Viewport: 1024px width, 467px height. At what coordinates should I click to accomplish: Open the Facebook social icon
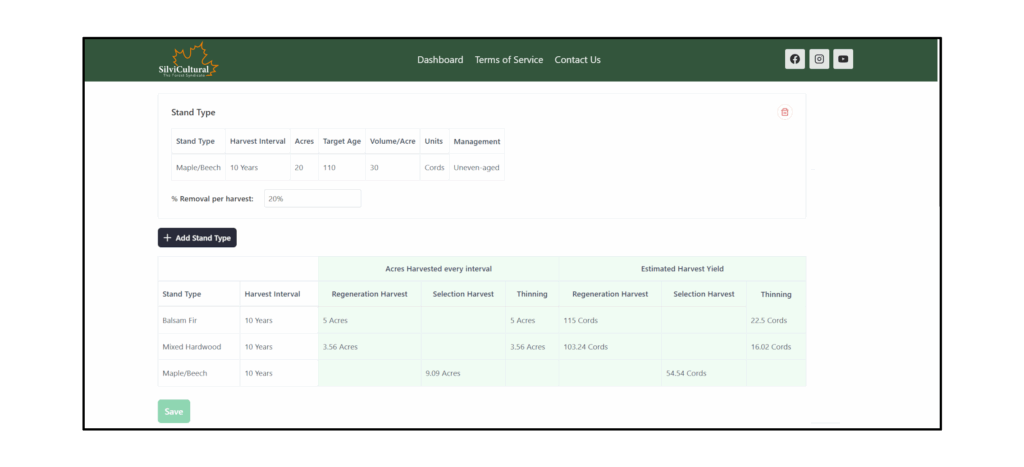click(795, 59)
